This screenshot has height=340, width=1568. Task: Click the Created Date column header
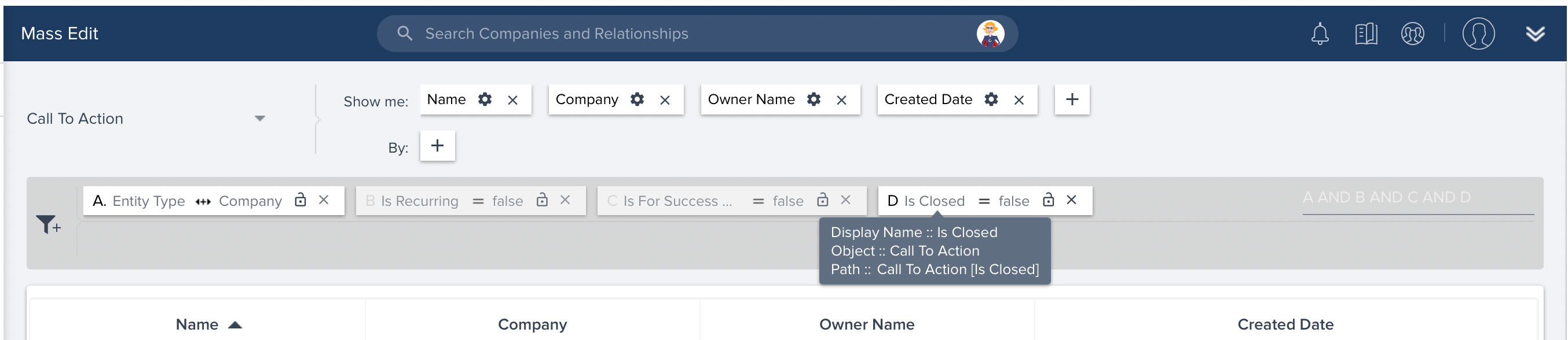pos(1285,324)
